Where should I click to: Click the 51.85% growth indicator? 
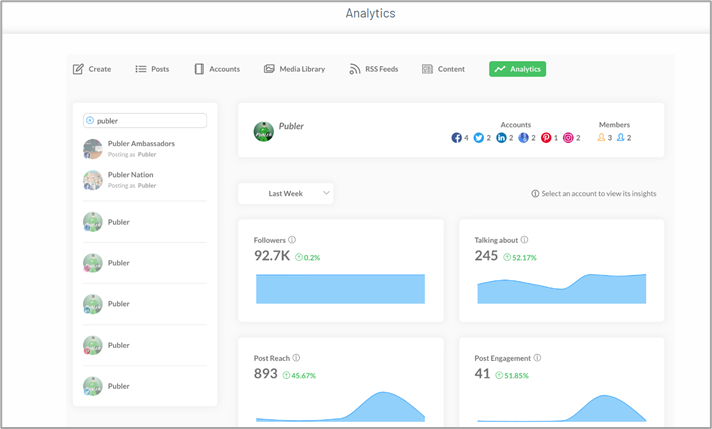click(512, 375)
